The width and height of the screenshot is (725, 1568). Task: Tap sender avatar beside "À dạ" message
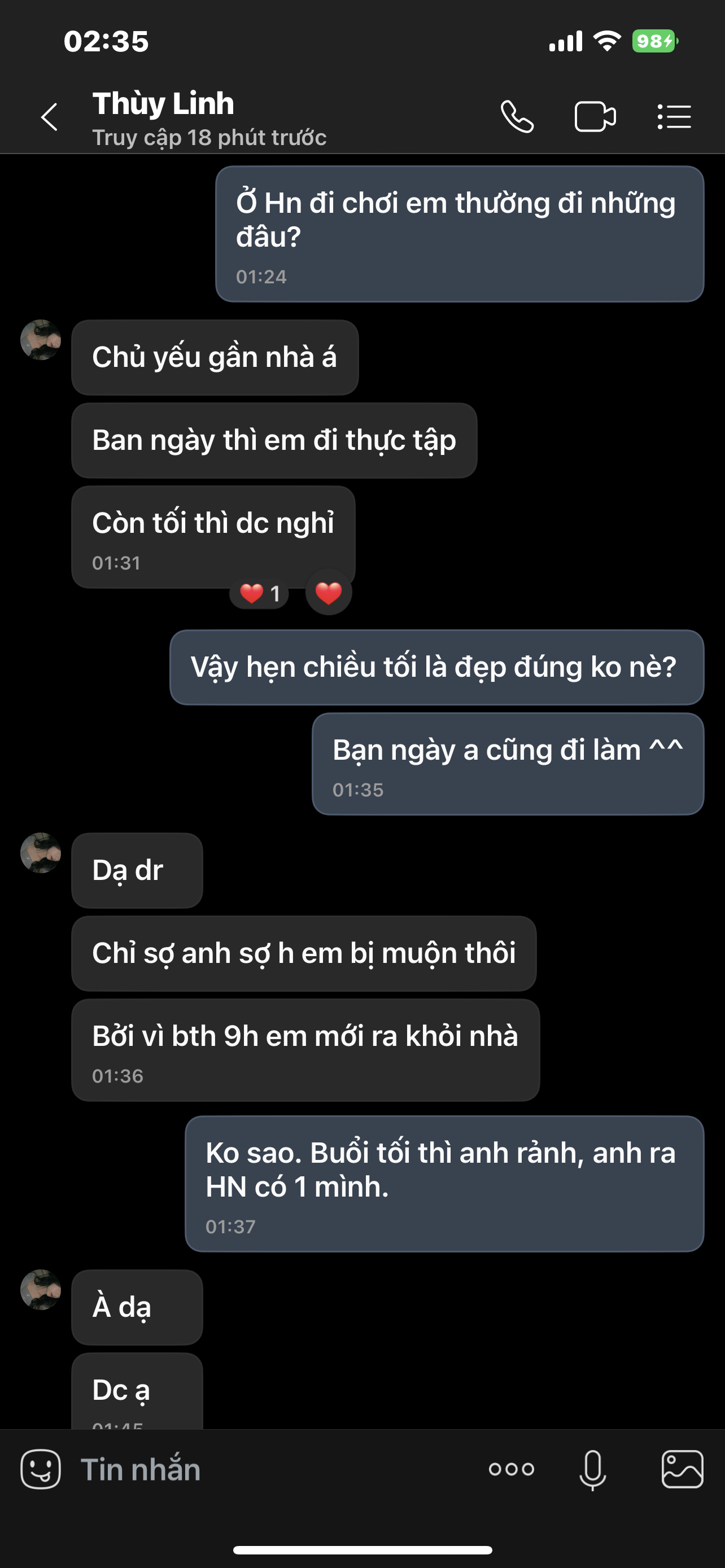pyautogui.click(x=41, y=1289)
